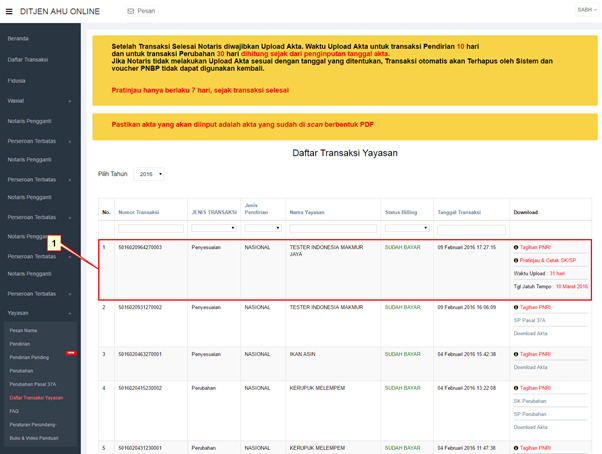Open the Pesan envelope icon
This screenshot has height=454, width=602.
(131, 11)
